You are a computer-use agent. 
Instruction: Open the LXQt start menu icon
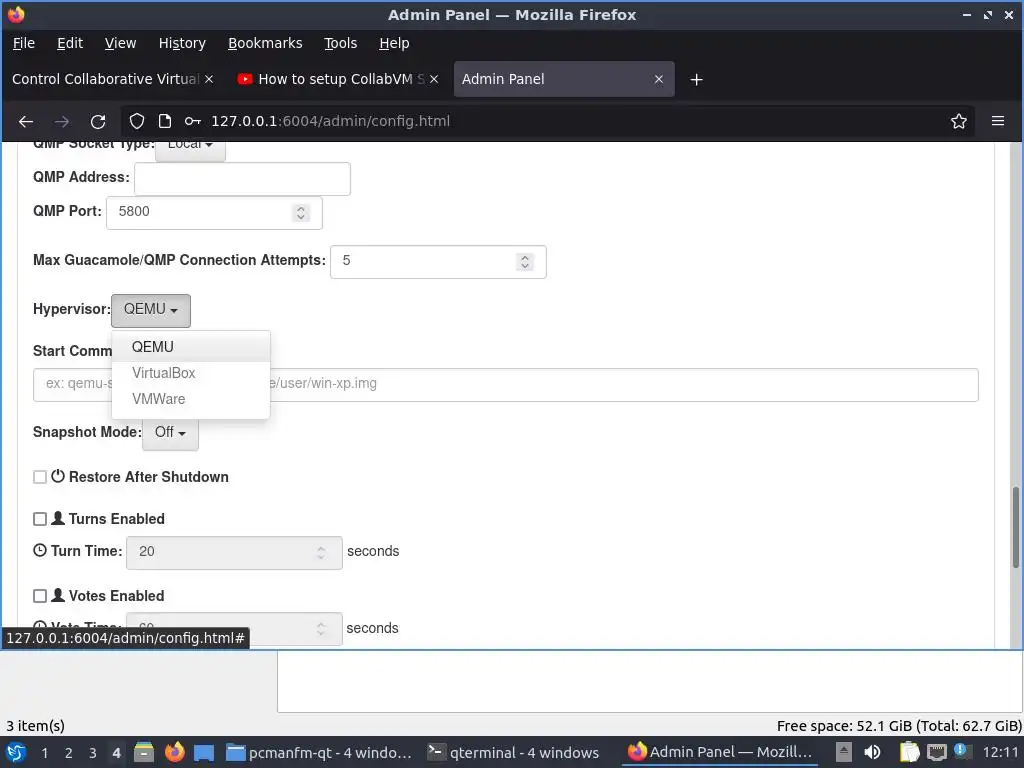coord(16,753)
